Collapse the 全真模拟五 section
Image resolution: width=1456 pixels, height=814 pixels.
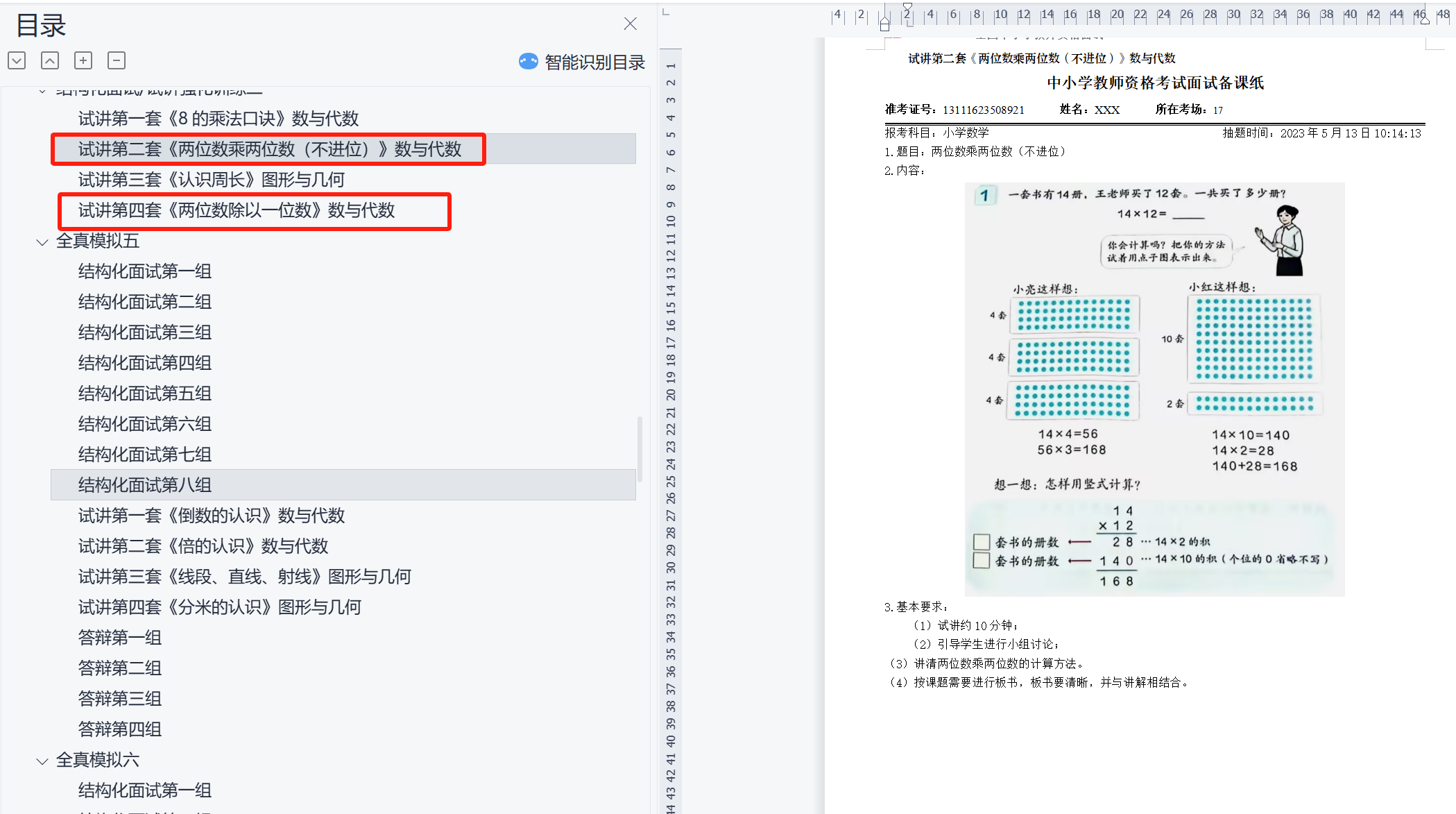42,242
